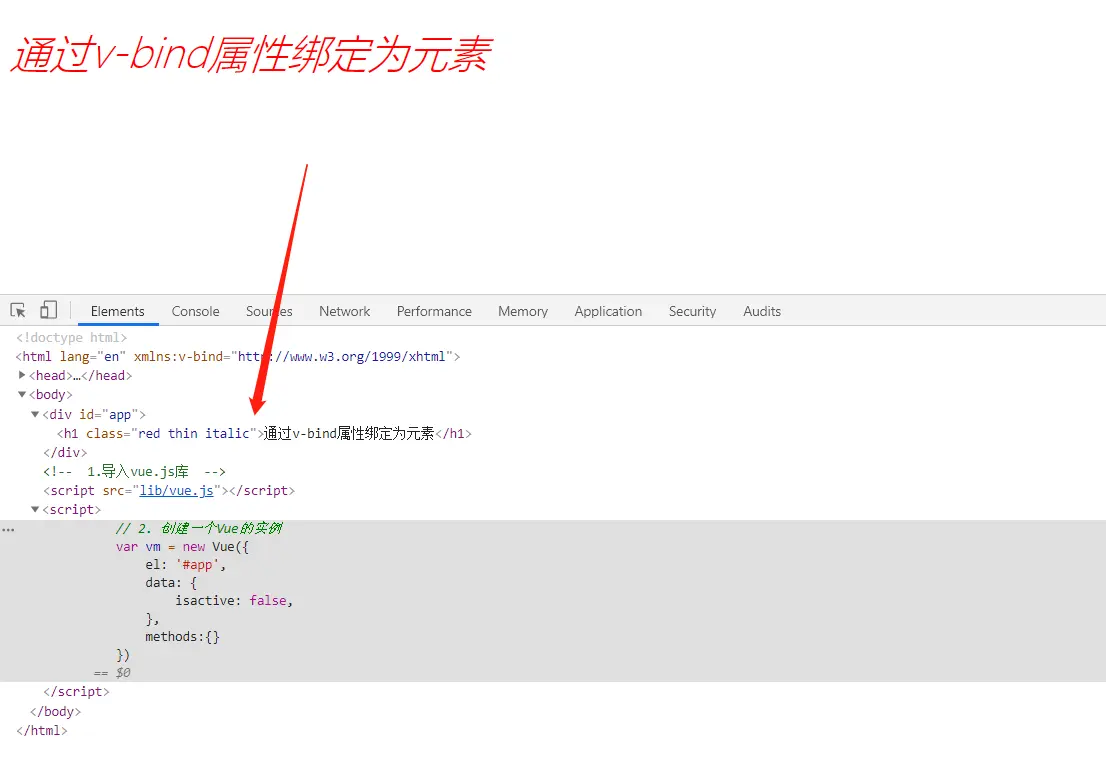The height and width of the screenshot is (766, 1106).
Task: Click the line "methods:{}"
Action: (x=183, y=636)
